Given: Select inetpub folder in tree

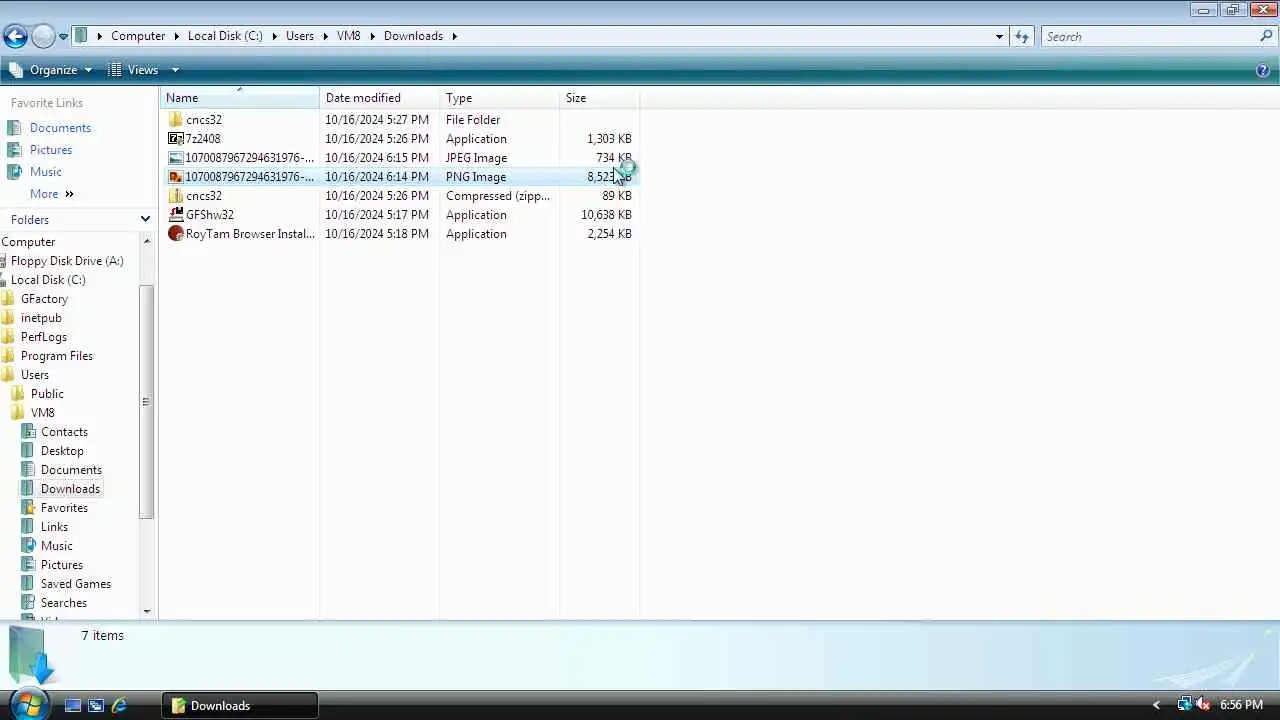Looking at the screenshot, I should click(x=41, y=318).
